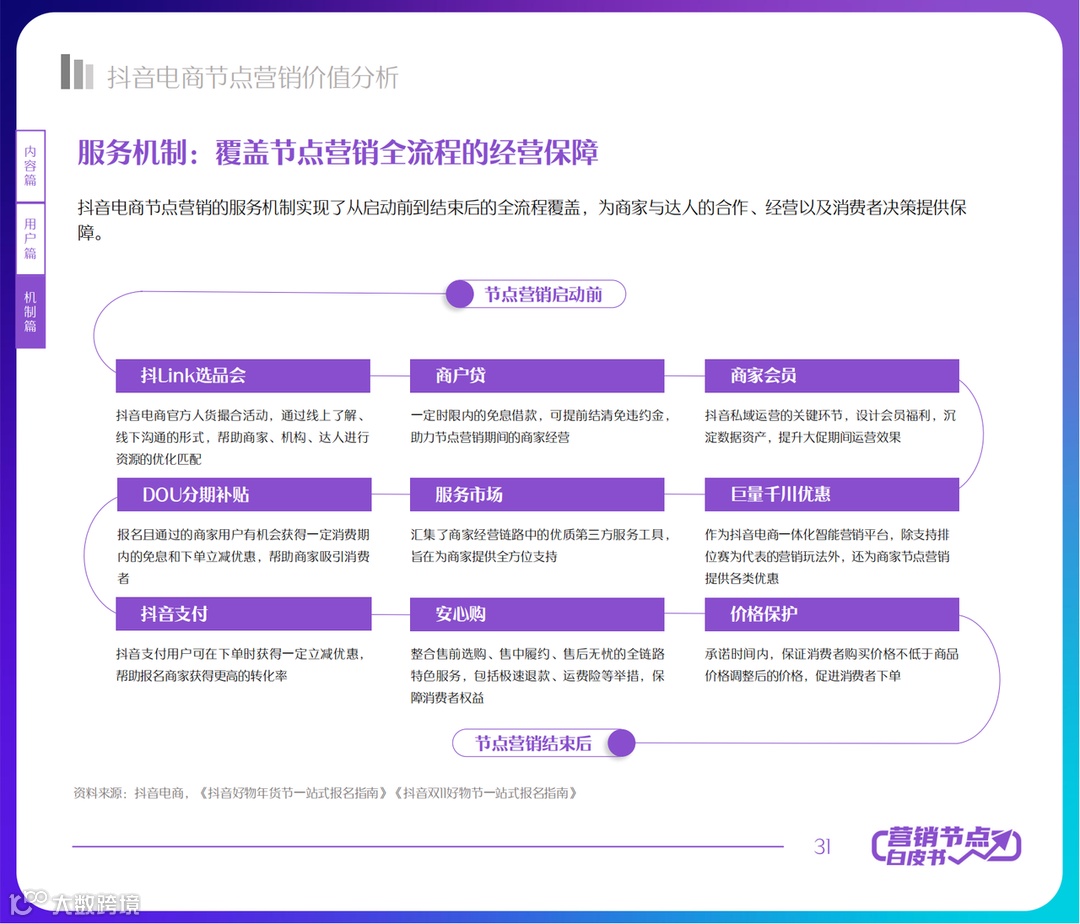Click the page number 31
The width and height of the screenshot is (1080, 924).
click(822, 846)
